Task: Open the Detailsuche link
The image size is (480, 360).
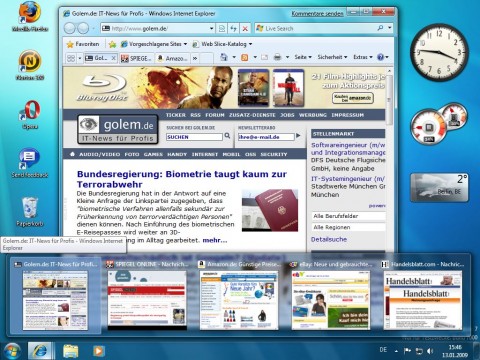Action: pyautogui.click(x=329, y=239)
